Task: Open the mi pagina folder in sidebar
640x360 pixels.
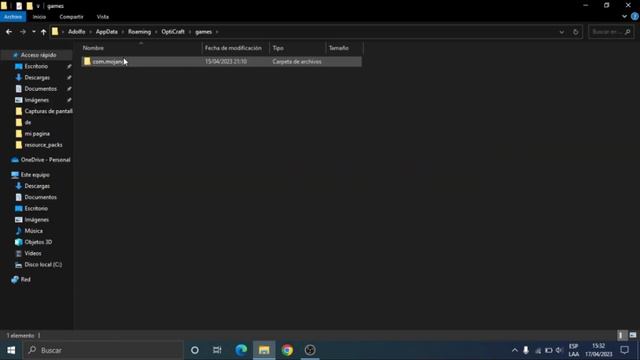Action: click(x=37, y=133)
